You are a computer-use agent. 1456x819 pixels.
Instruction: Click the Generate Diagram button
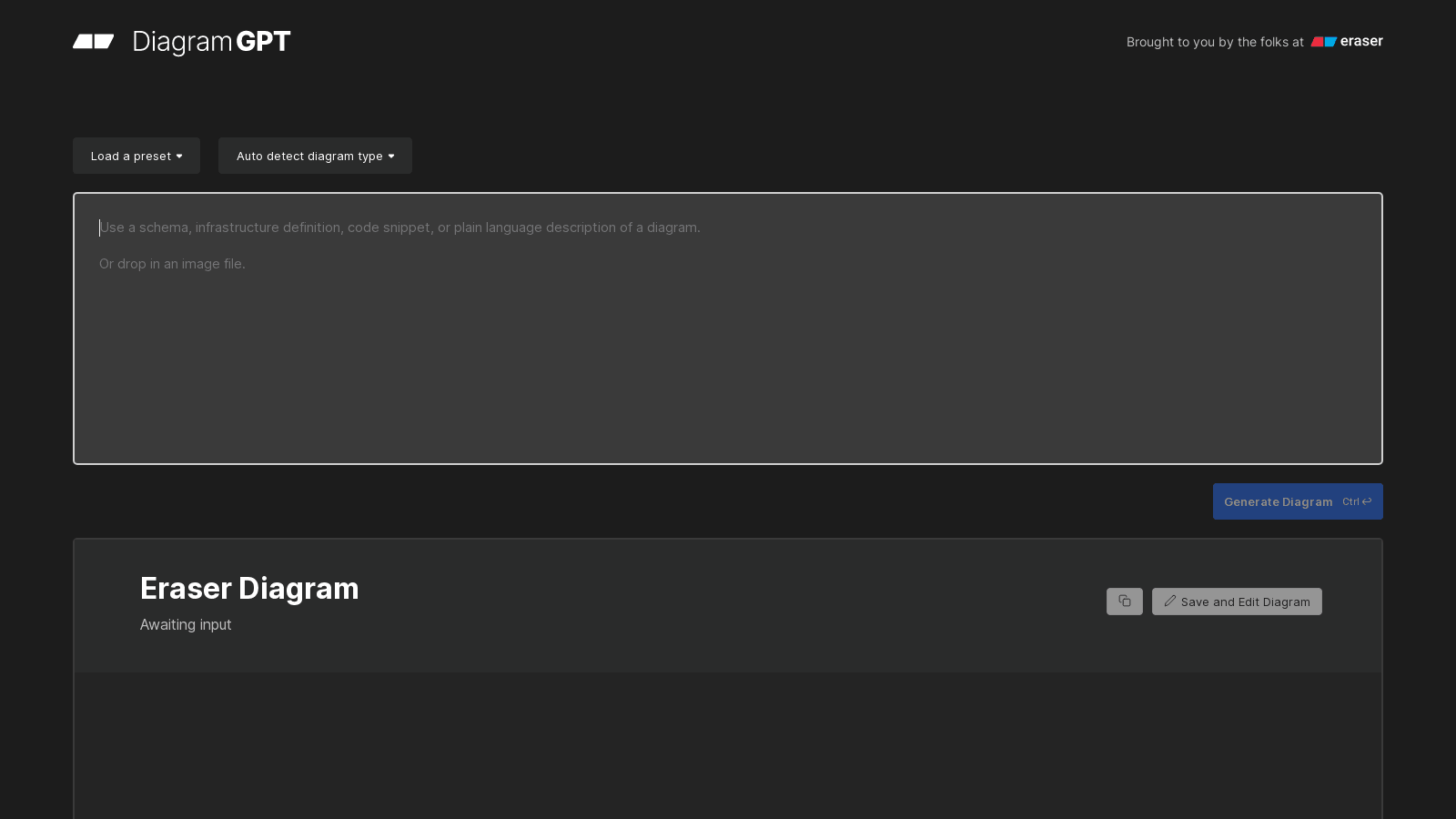click(1298, 501)
